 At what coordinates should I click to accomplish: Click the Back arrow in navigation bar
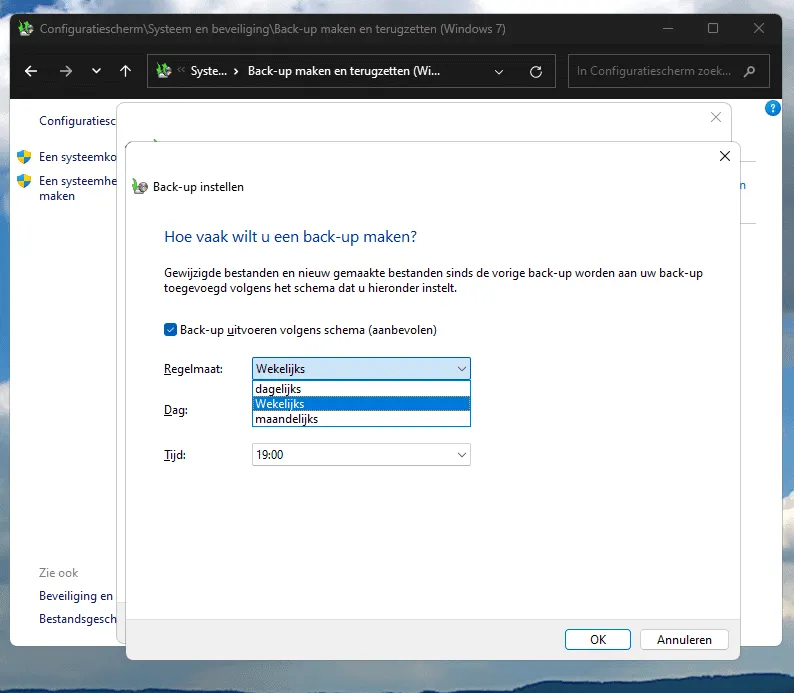31,71
